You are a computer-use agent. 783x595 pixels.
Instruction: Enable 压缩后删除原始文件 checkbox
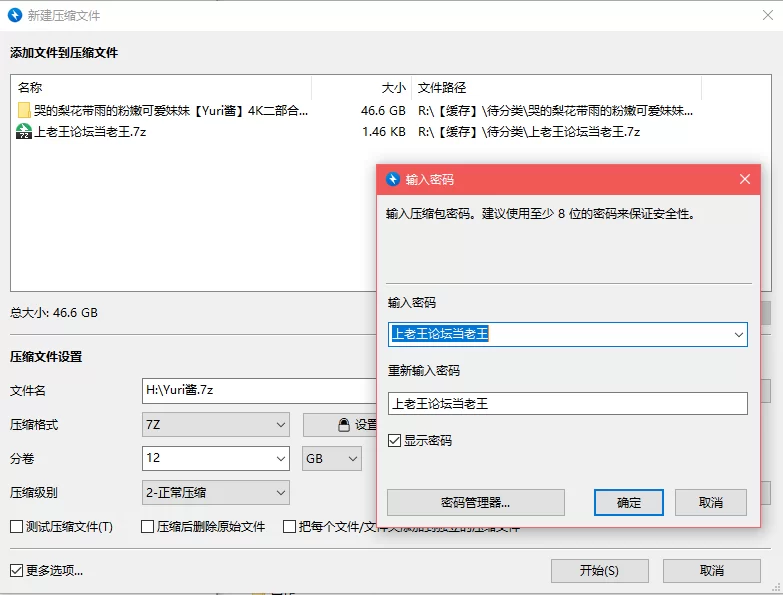click(147, 527)
